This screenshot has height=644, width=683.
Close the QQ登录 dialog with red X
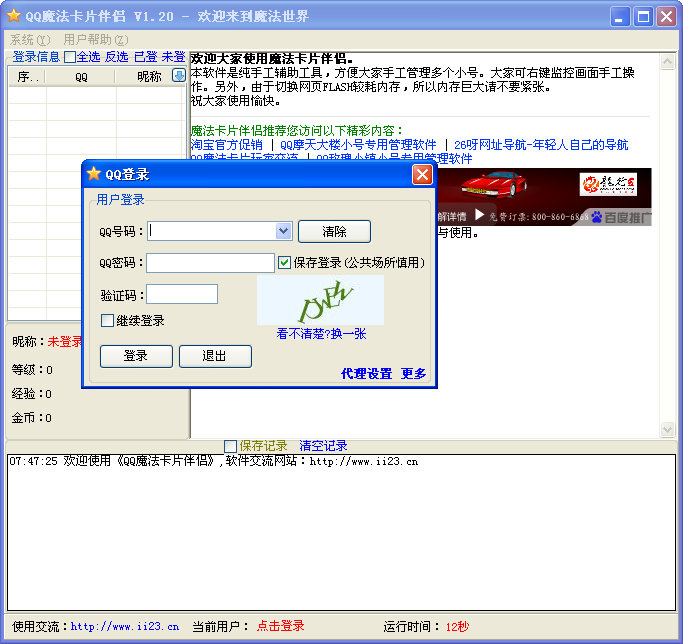coord(422,175)
